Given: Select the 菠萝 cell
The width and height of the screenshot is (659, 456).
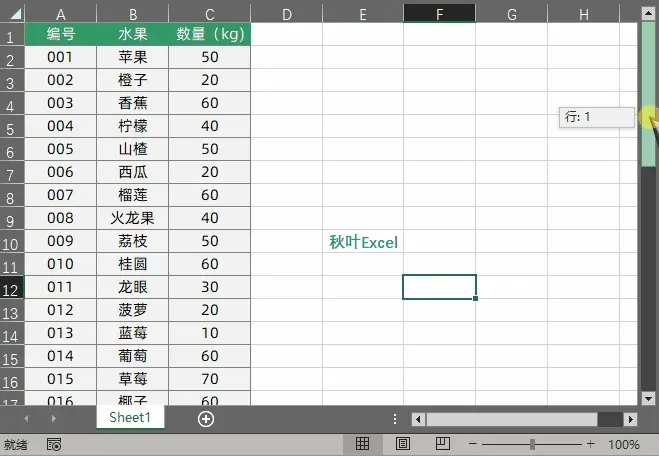Looking at the screenshot, I should 133,310.
